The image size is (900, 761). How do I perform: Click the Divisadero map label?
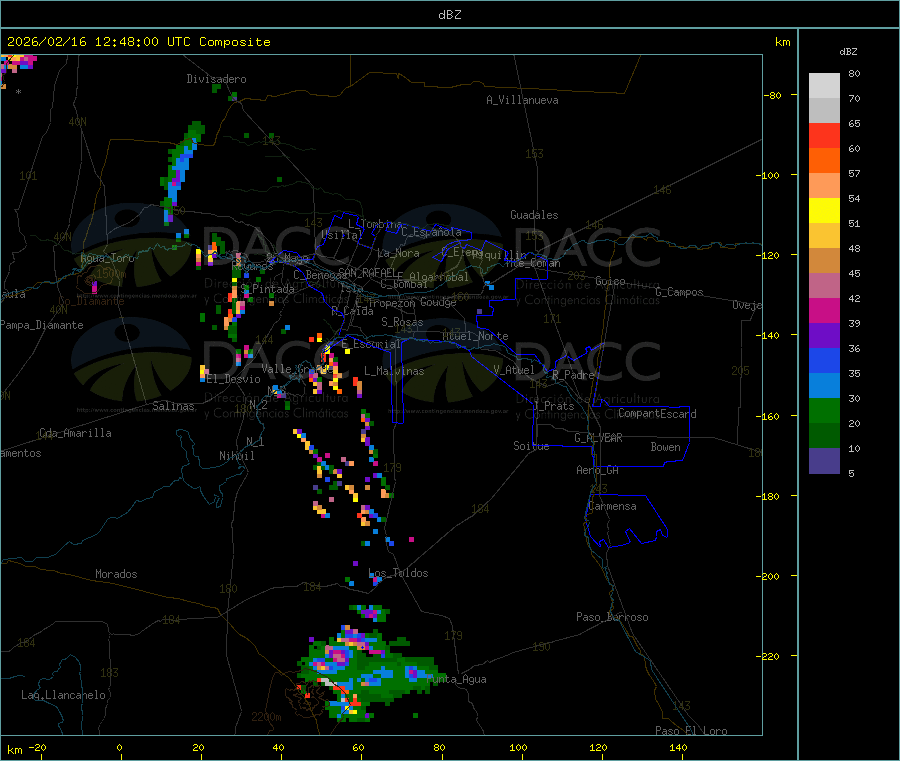point(216,79)
